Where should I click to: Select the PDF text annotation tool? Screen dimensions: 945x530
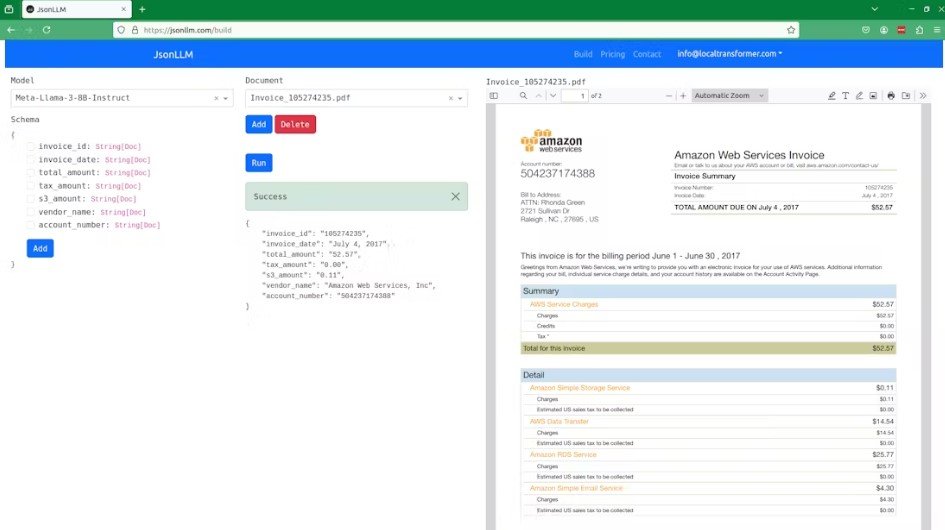[846, 95]
